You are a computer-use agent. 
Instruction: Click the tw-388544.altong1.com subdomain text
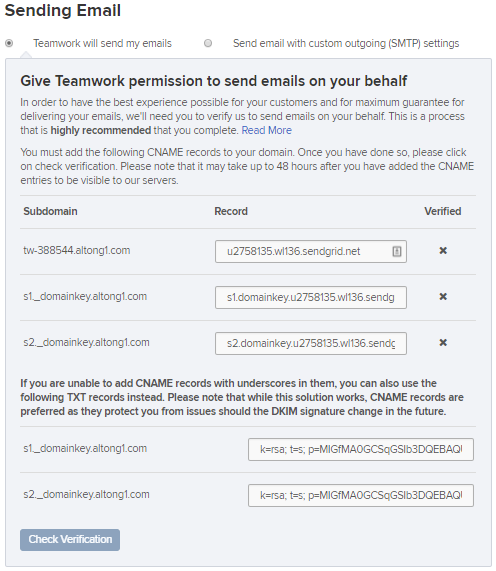point(76,251)
